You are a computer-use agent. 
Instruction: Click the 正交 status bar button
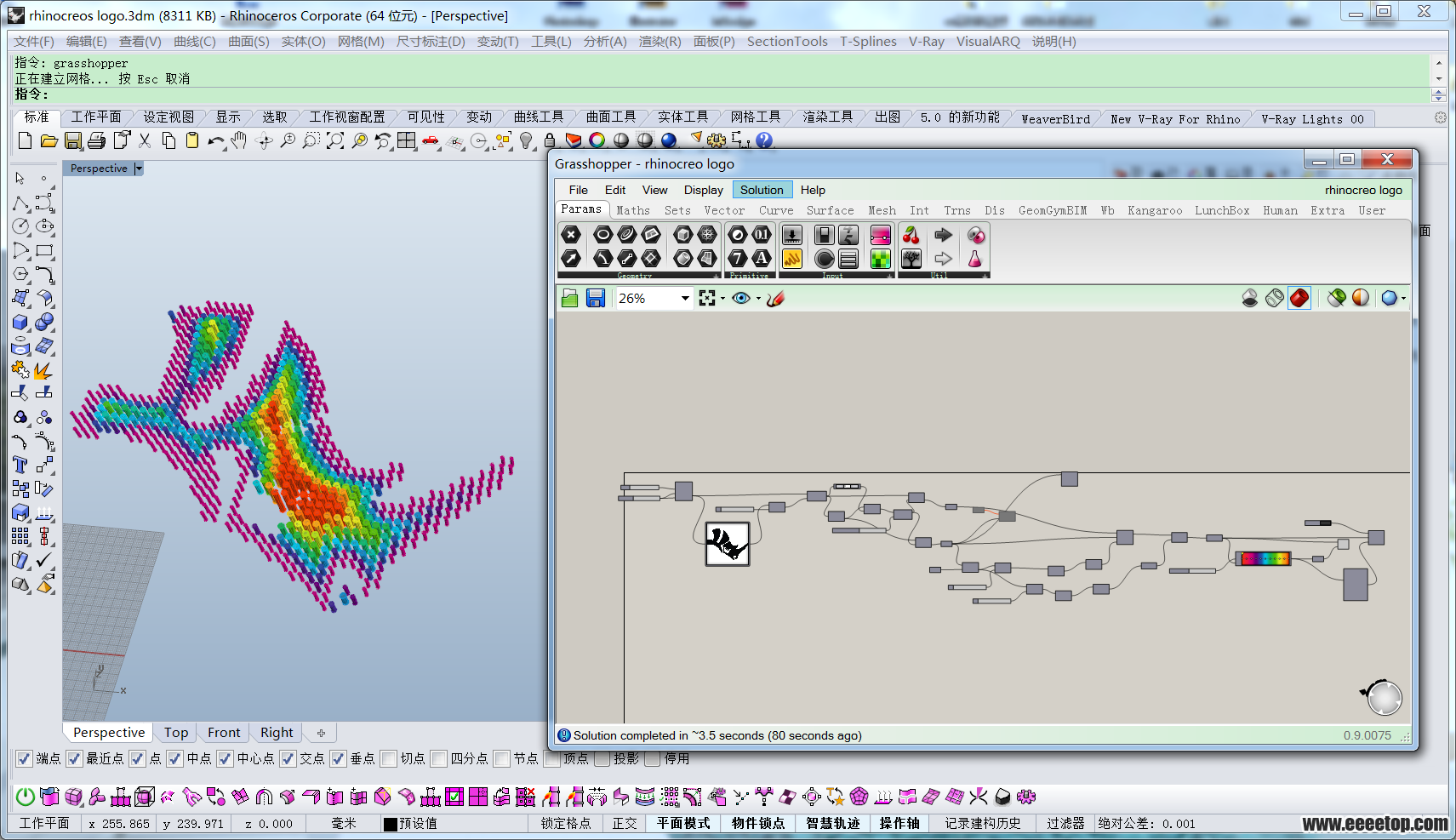625,823
